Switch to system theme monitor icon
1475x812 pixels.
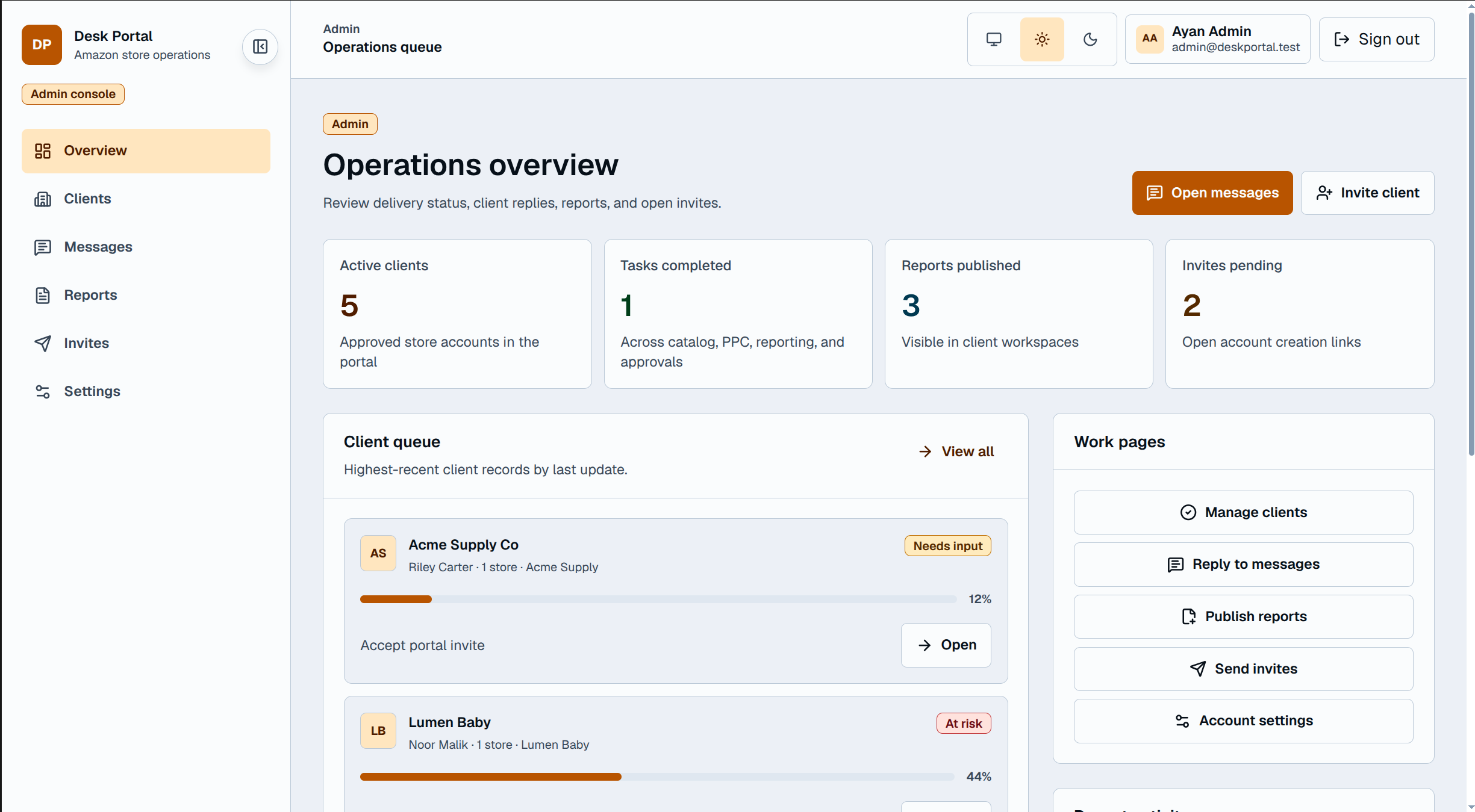[994, 40]
